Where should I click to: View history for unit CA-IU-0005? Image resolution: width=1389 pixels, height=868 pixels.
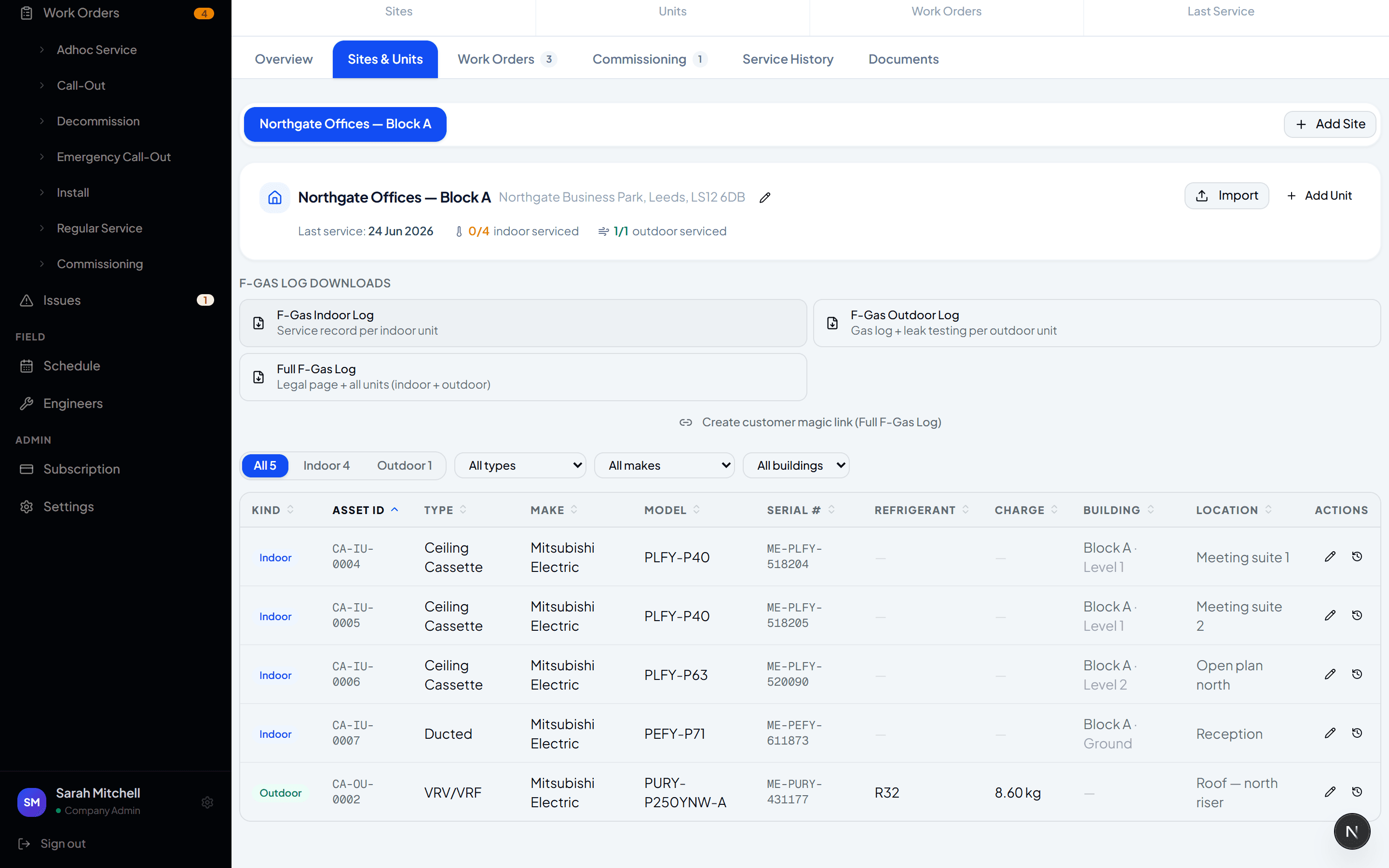point(1357,615)
